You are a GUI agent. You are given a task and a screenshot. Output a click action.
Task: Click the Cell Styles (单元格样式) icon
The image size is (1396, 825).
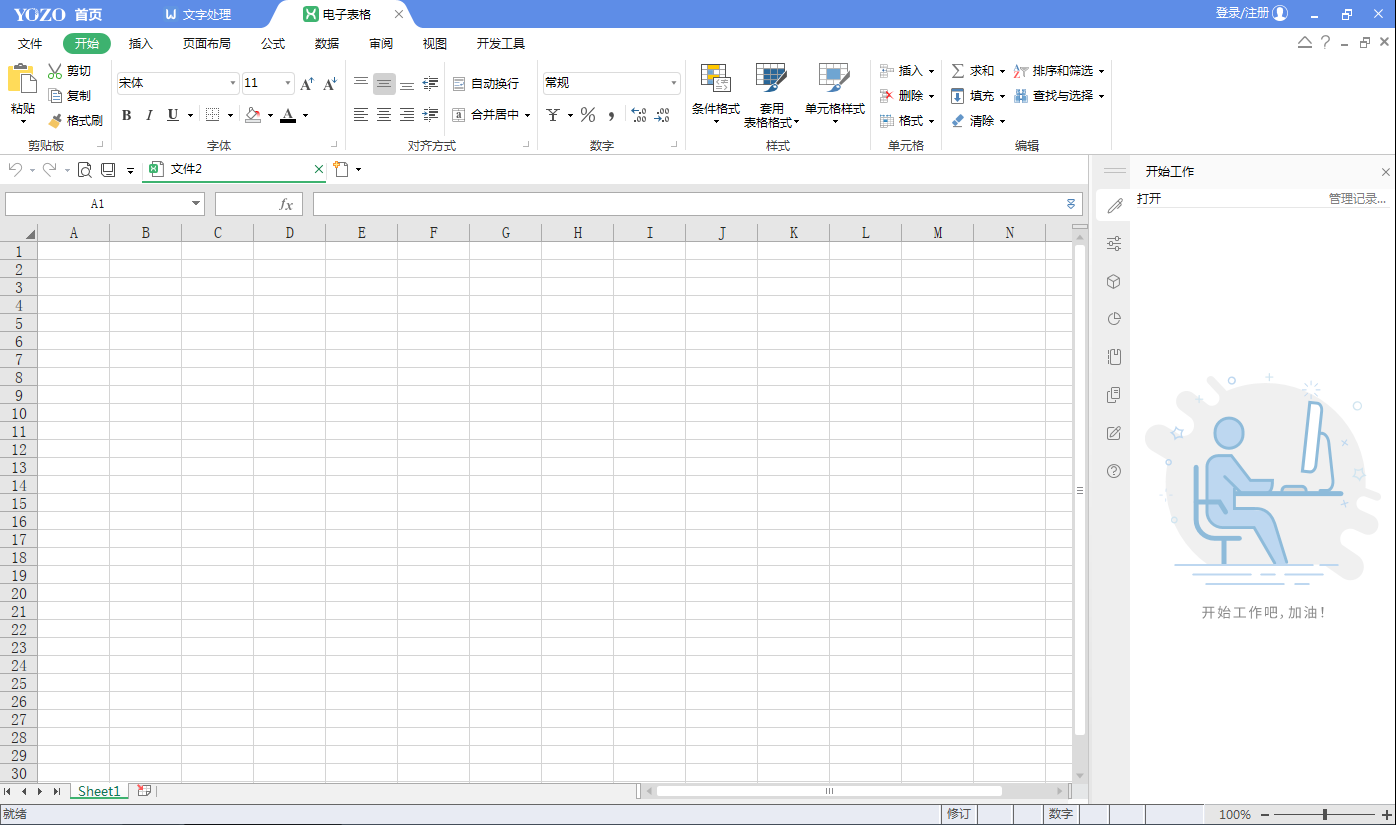coord(834,79)
